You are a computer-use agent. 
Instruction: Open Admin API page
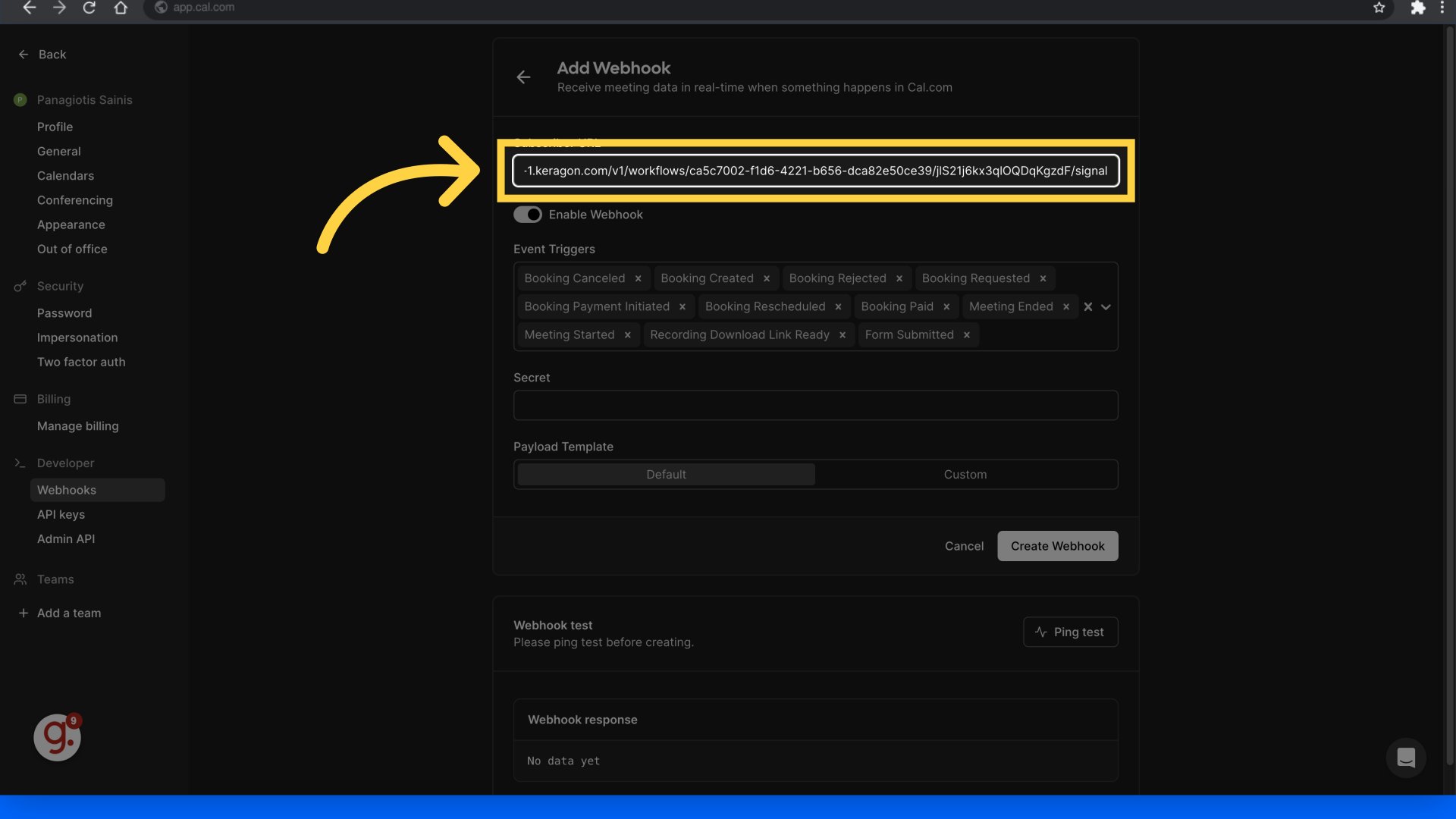pyautogui.click(x=66, y=538)
